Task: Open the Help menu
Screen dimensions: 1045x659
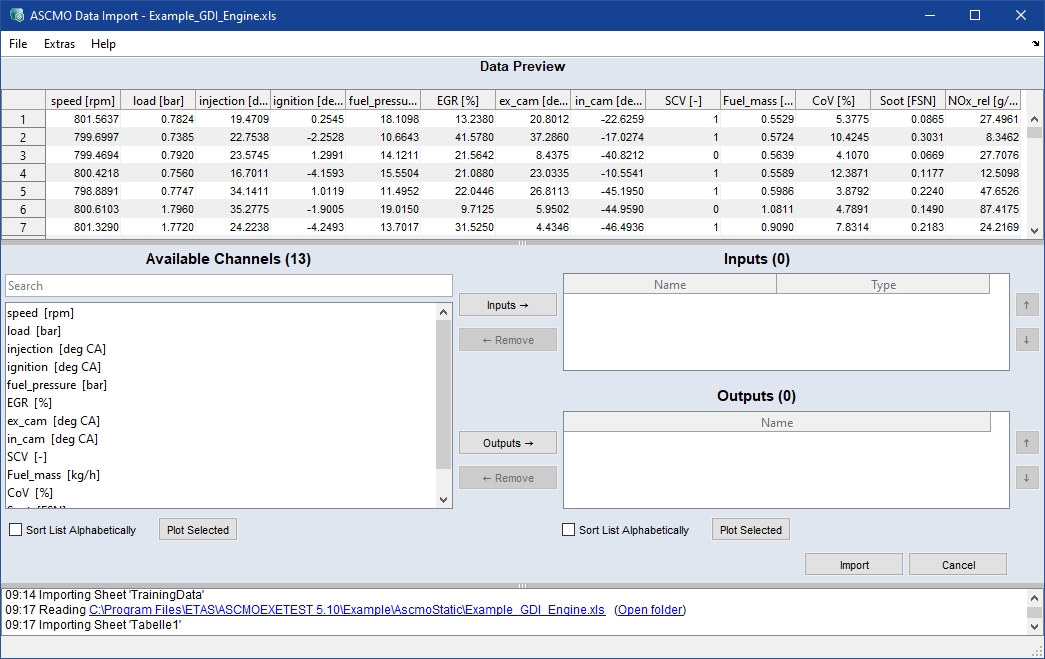Action: (x=103, y=44)
